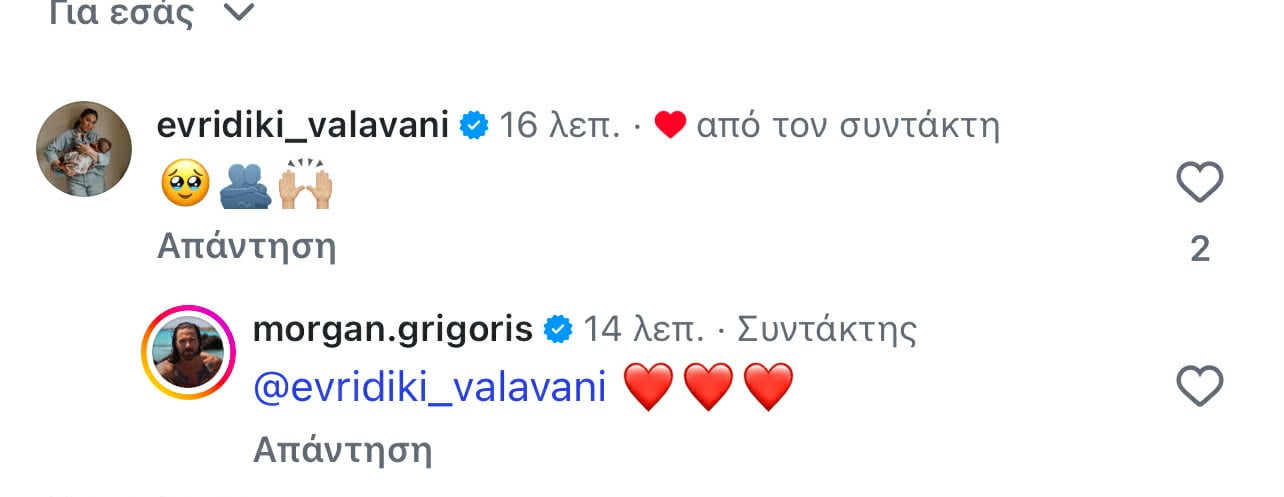Click the hugging people emoji in comment
Screen dimensions: 1284x497
(x=245, y=184)
